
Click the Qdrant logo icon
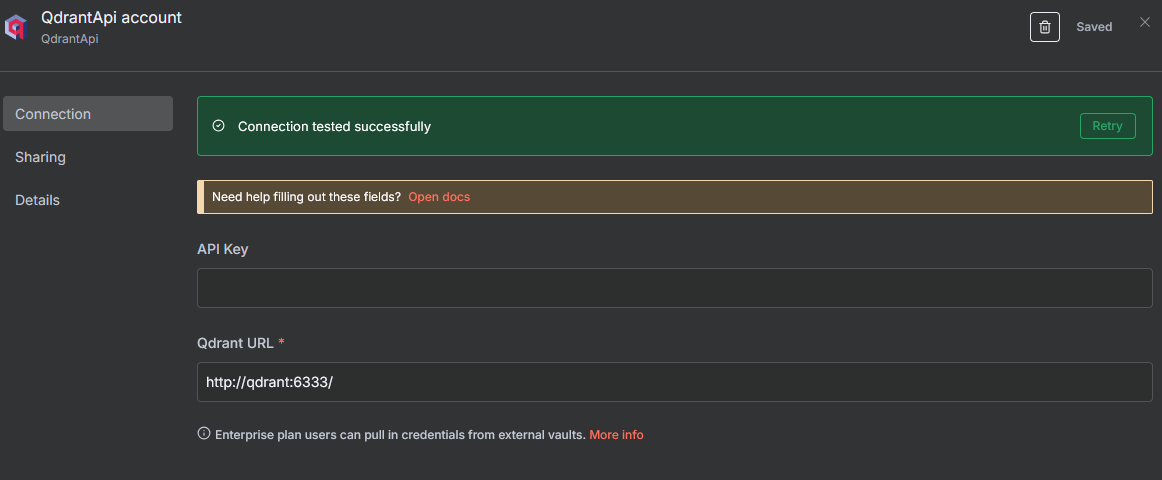(x=16, y=27)
